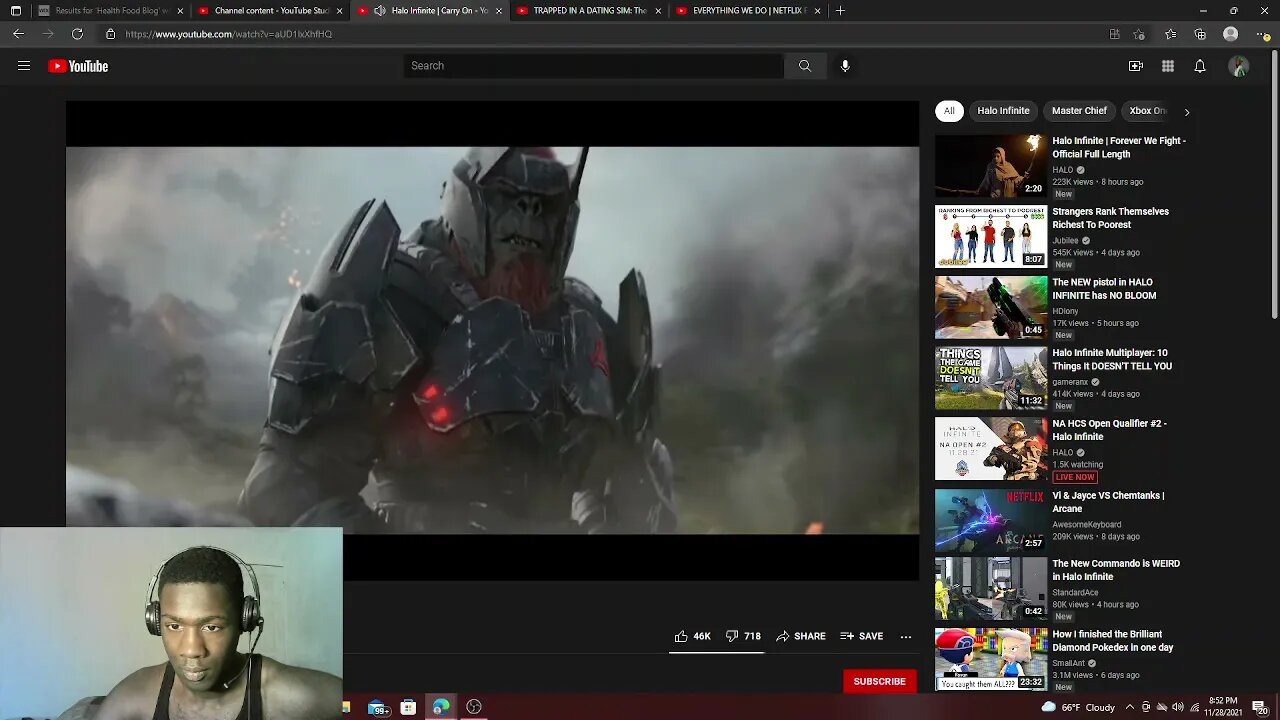This screenshot has width=1280, height=720.
Task: Open the Create video camera icon
Action: pos(1135,66)
